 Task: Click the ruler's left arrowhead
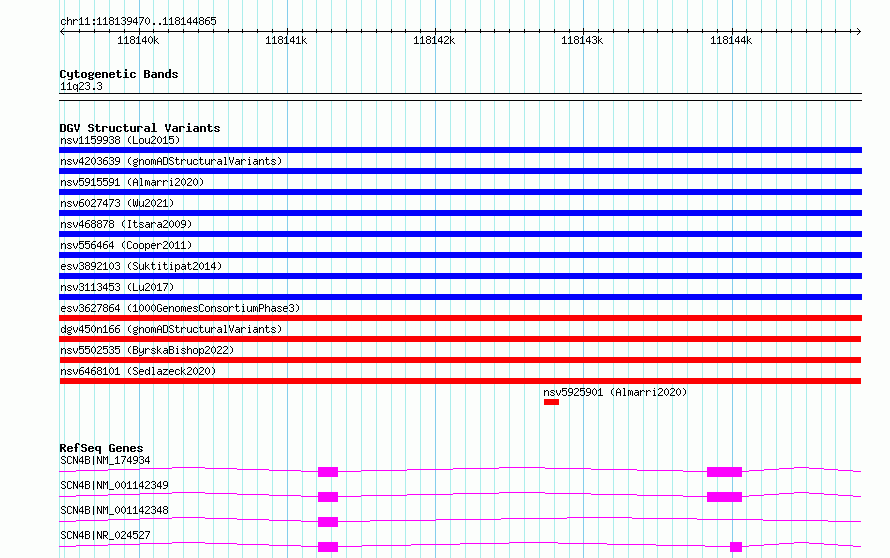coord(62,31)
